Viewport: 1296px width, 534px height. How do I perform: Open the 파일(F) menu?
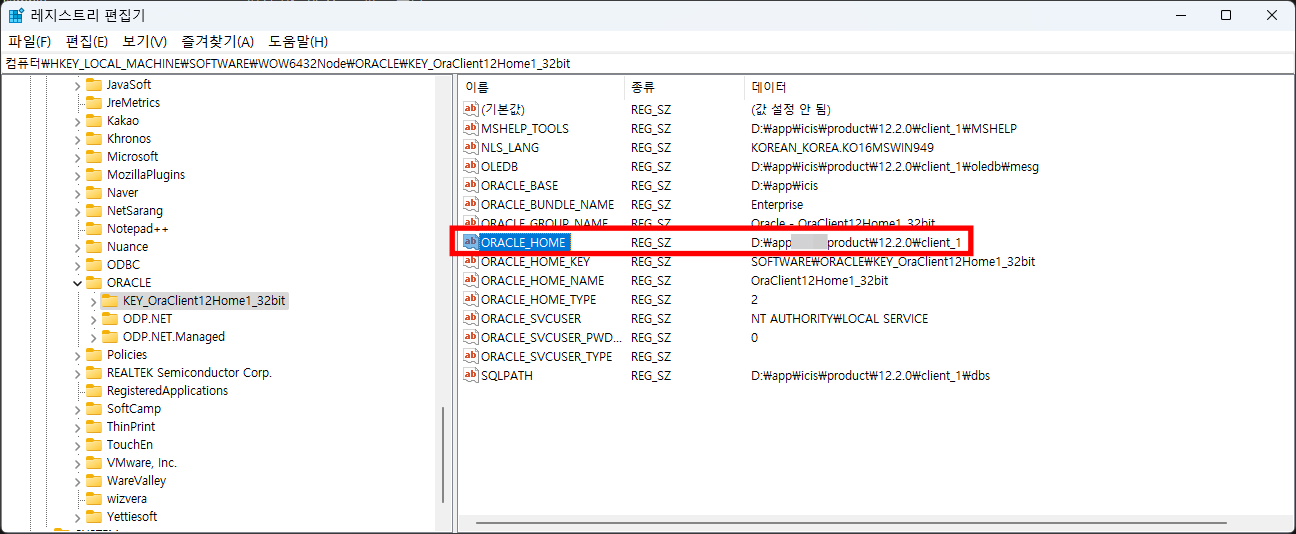point(29,41)
